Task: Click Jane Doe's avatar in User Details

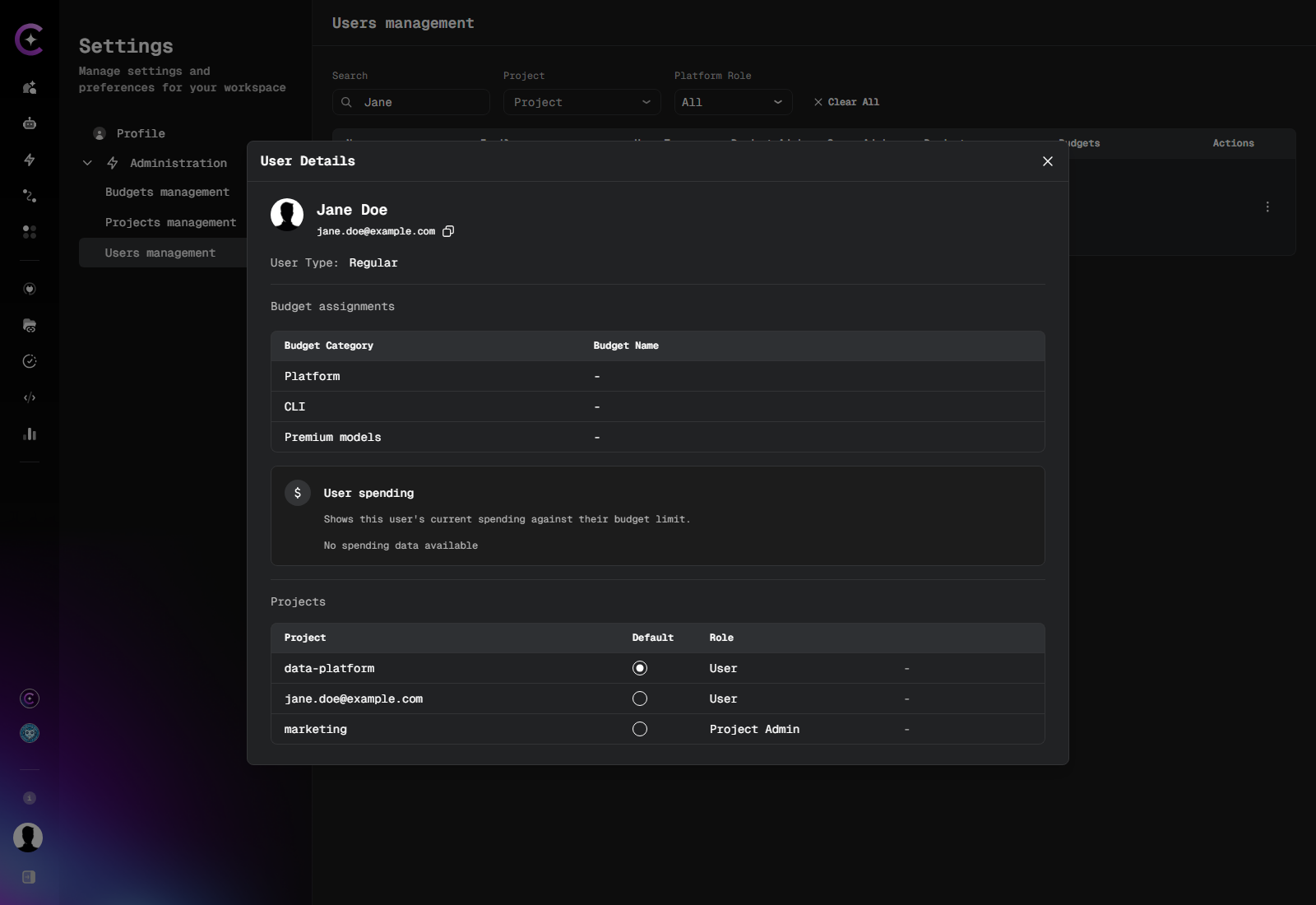Action: coord(287,215)
